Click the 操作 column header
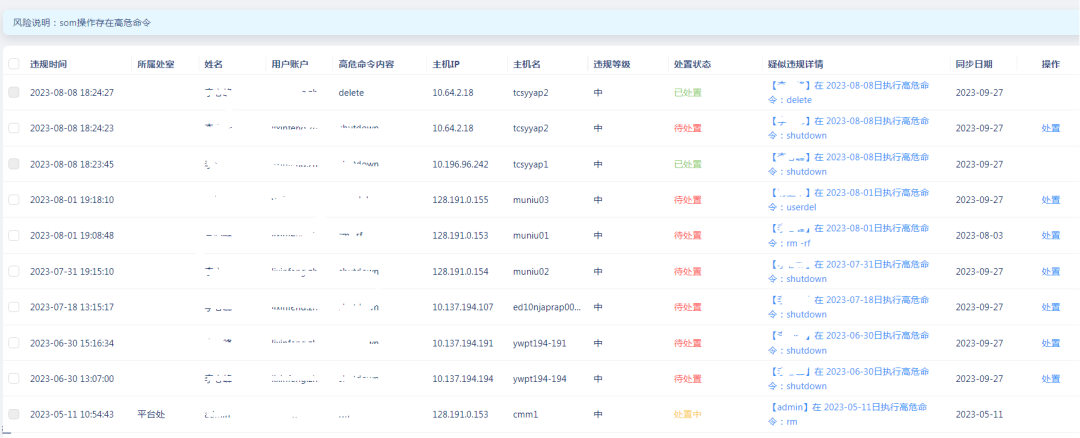Image resolution: width=1080 pixels, height=438 pixels. coord(1050,64)
